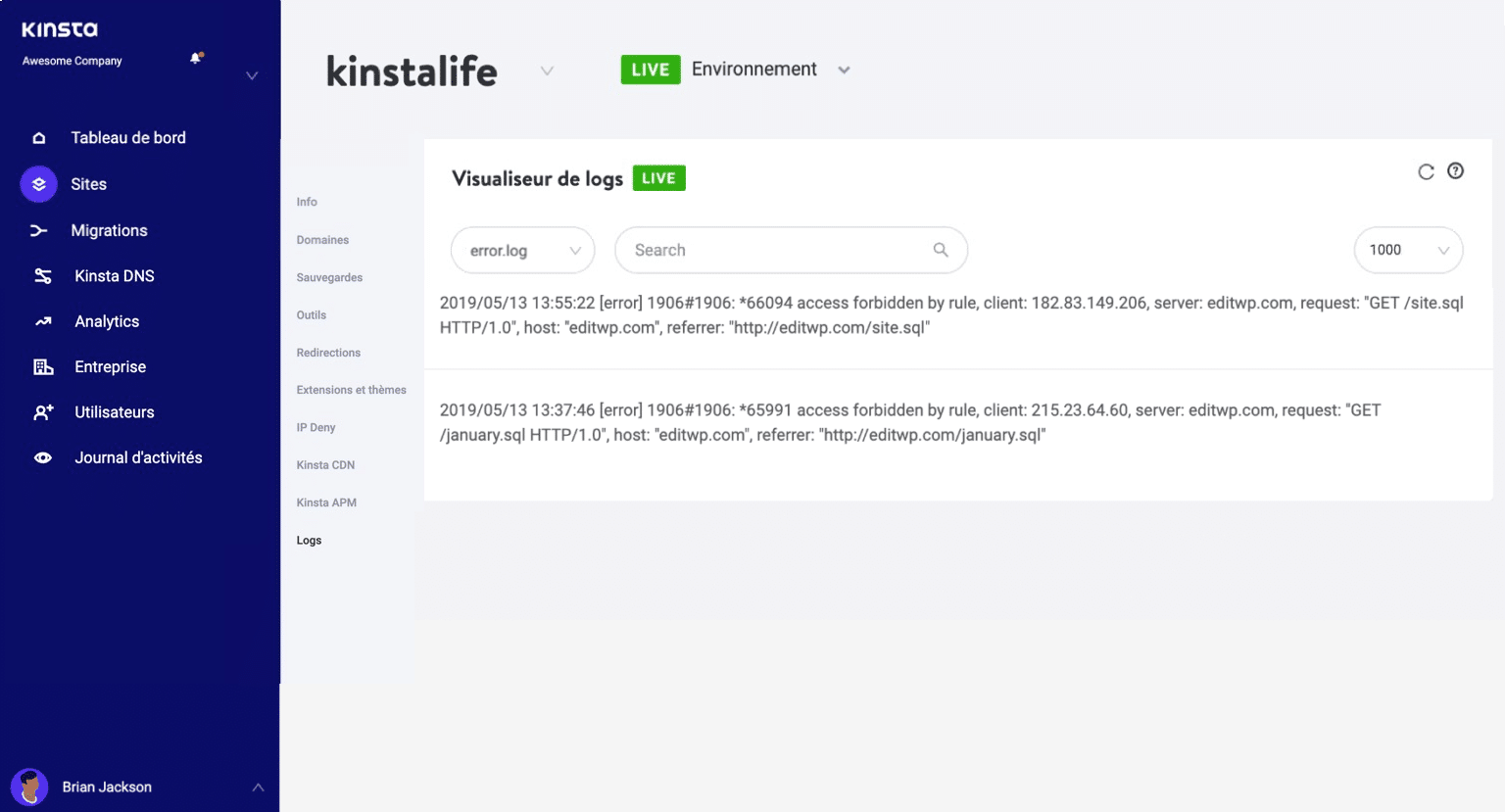Screen dimensions: 1505x812
Task: Select Kinsta DNS from the sidebar
Action: (x=115, y=275)
